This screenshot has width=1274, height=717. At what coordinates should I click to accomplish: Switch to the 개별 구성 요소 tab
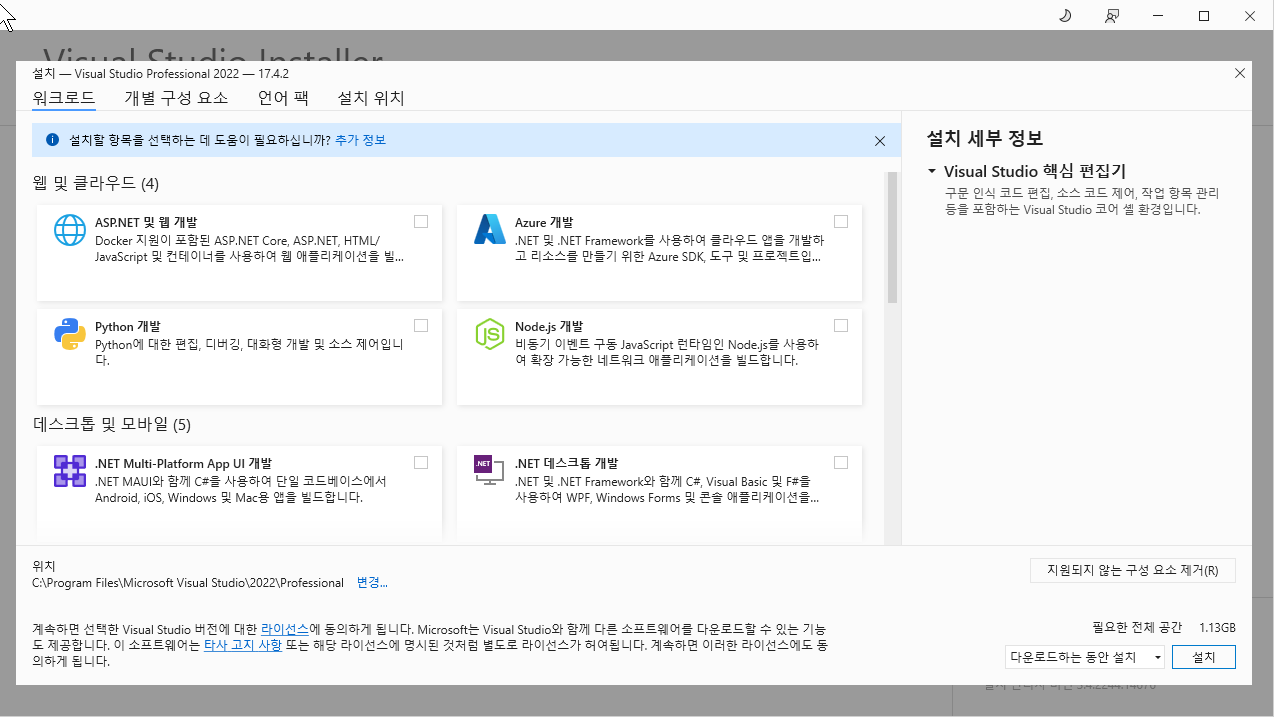[176, 98]
